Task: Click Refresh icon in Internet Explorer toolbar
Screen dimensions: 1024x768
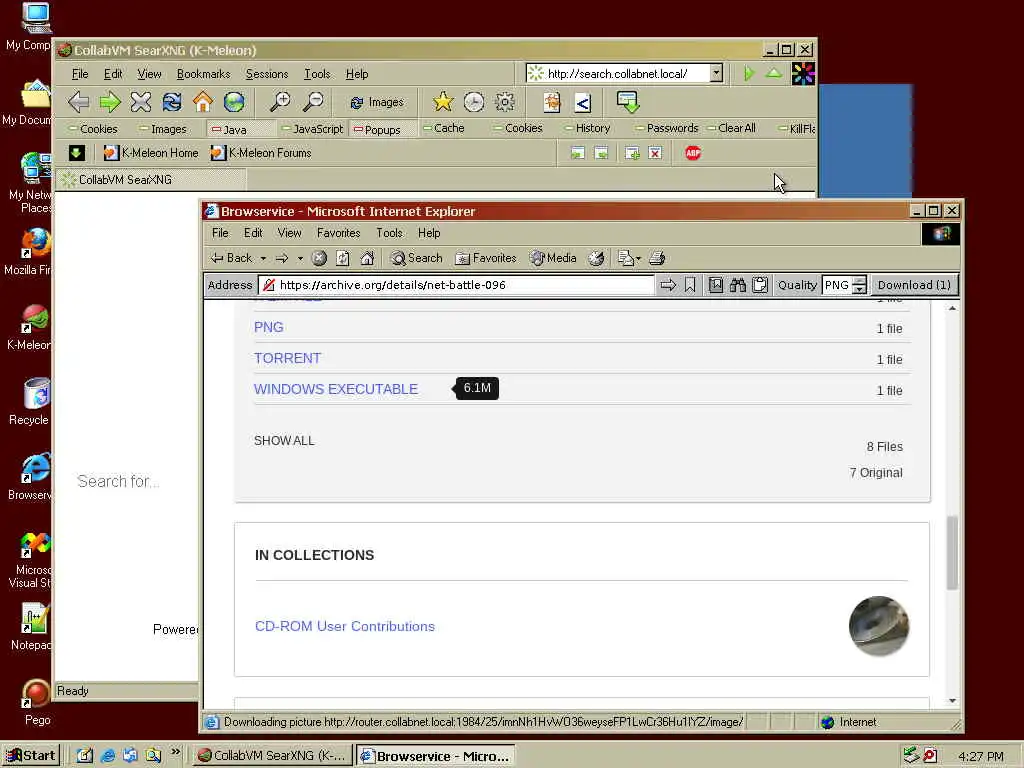Action: [343, 258]
